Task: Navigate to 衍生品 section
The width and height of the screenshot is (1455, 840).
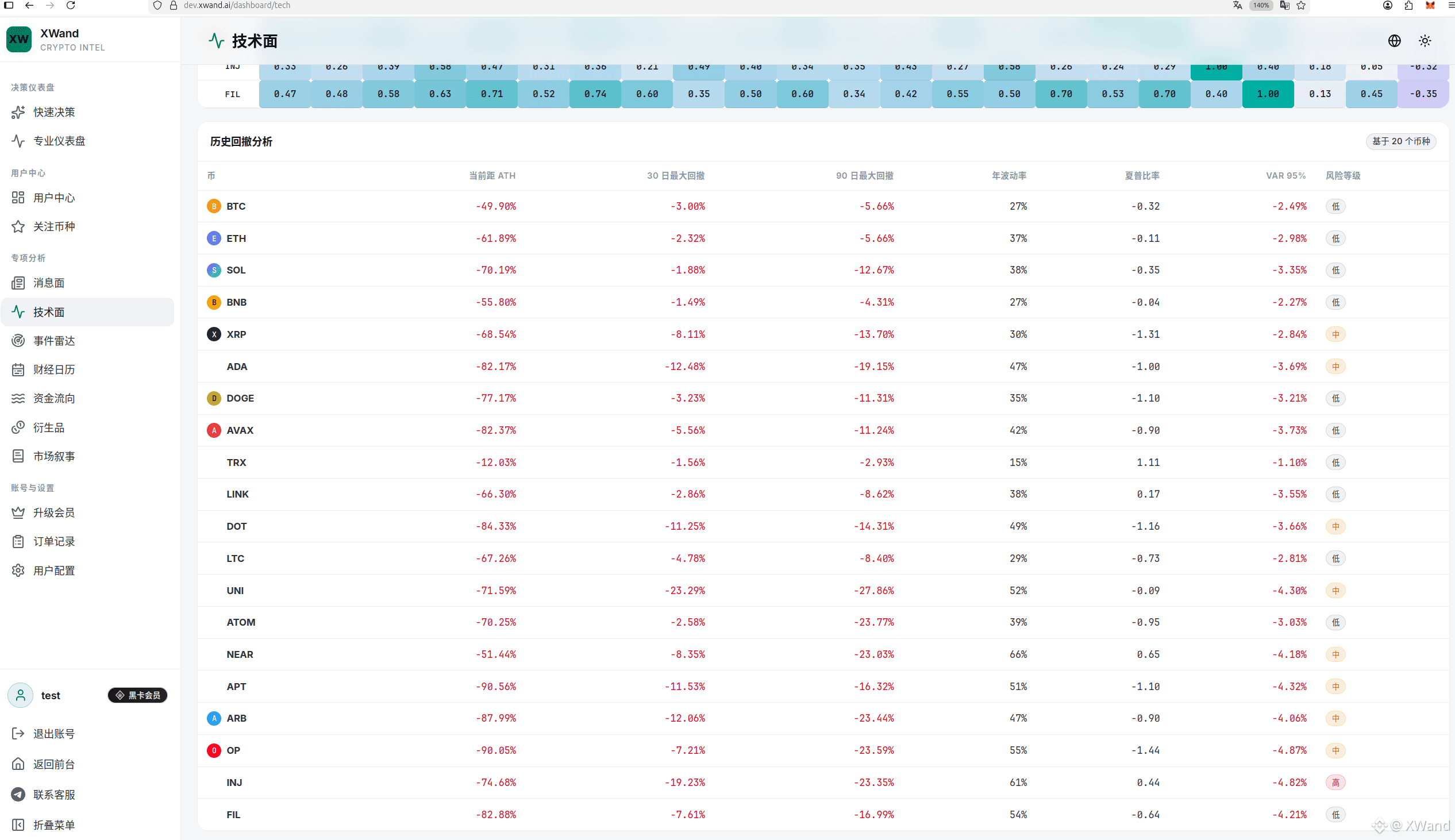Action: pyautogui.click(x=88, y=427)
